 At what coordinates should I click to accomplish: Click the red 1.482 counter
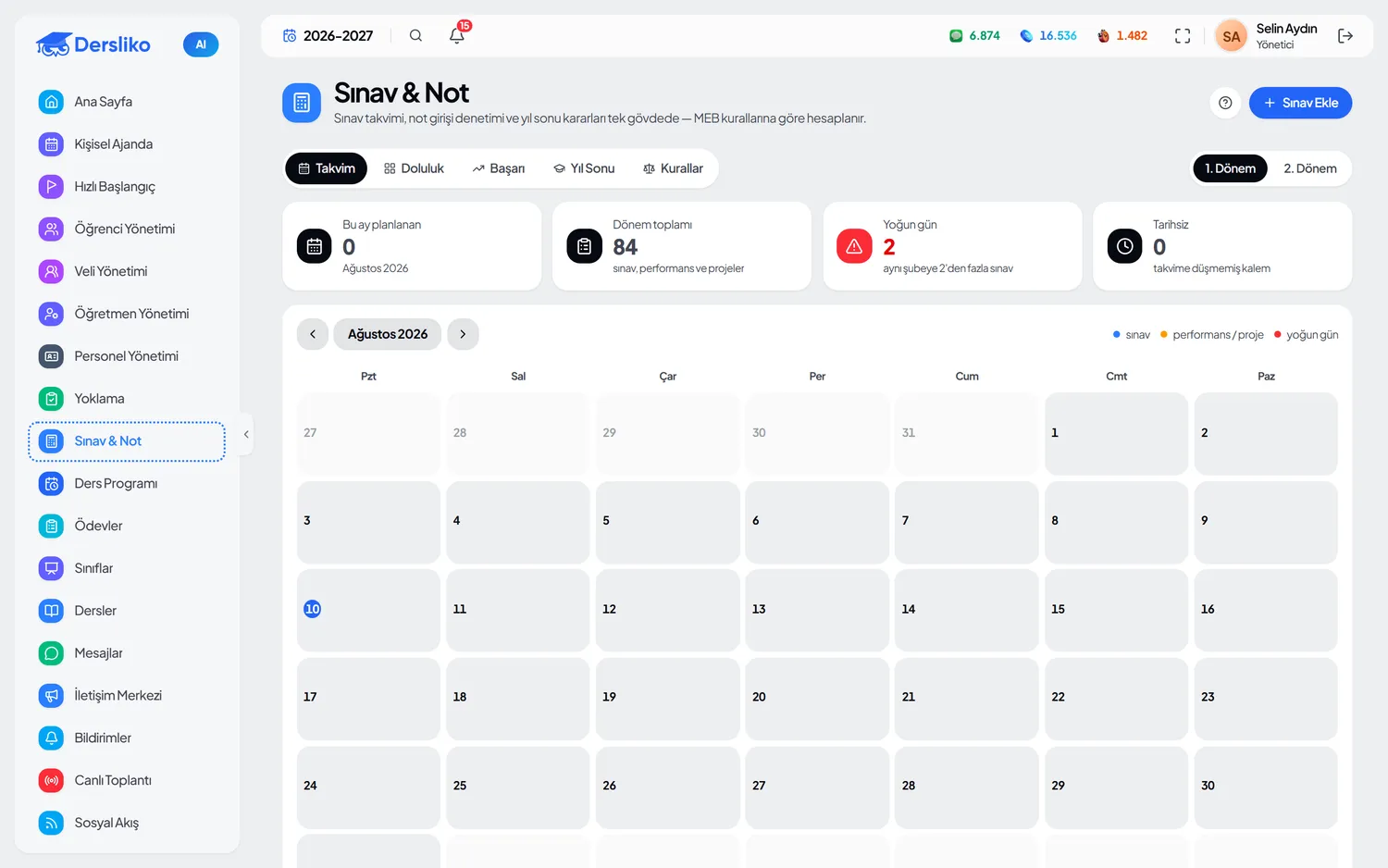coord(1122,36)
